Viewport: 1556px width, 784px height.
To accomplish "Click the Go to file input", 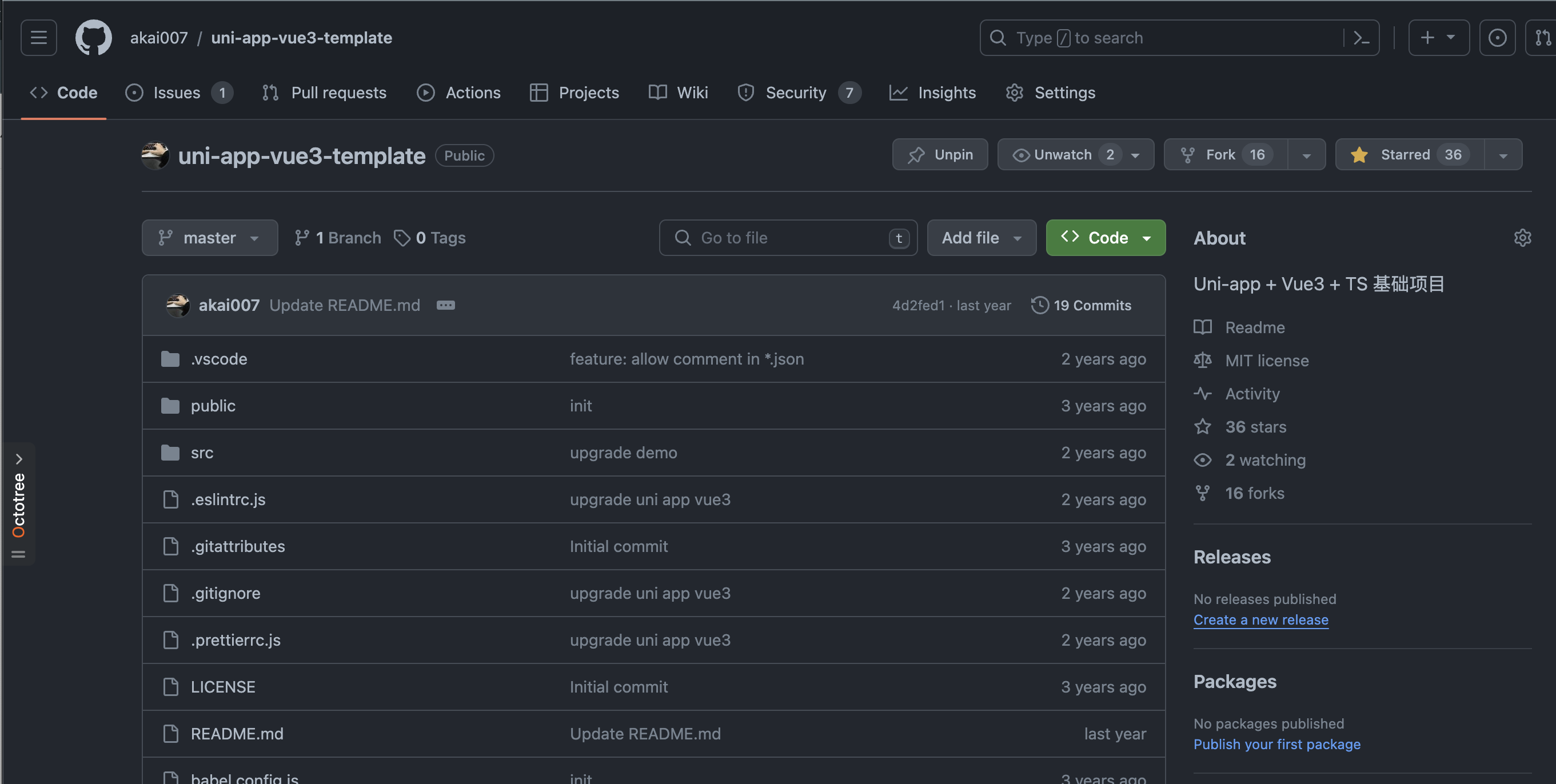I will tap(788, 237).
